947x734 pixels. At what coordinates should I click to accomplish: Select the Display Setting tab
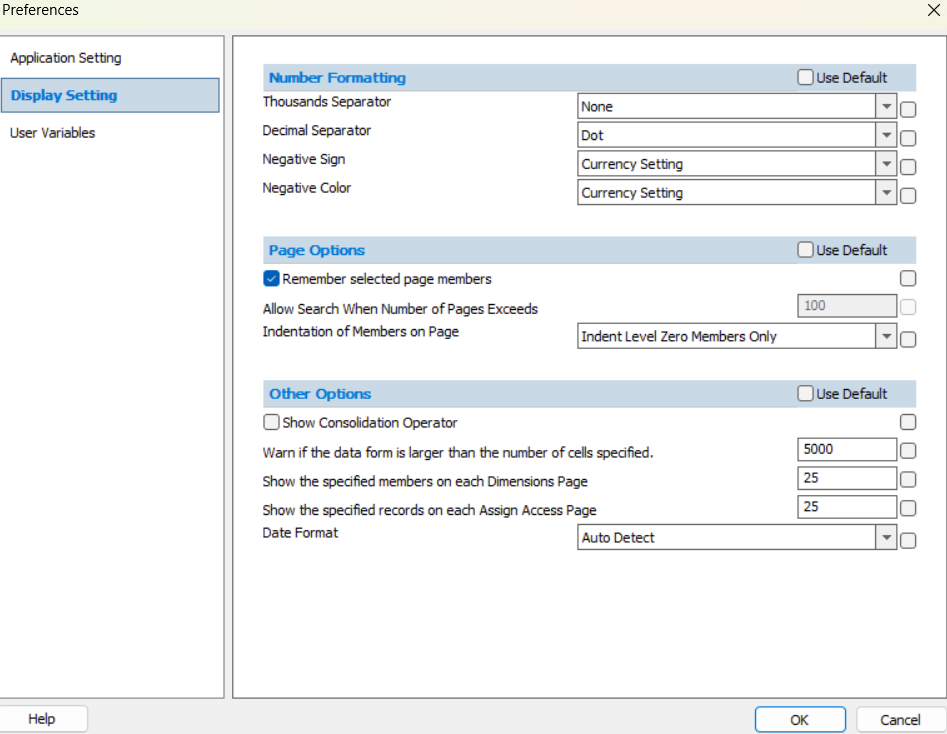(x=110, y=95)
